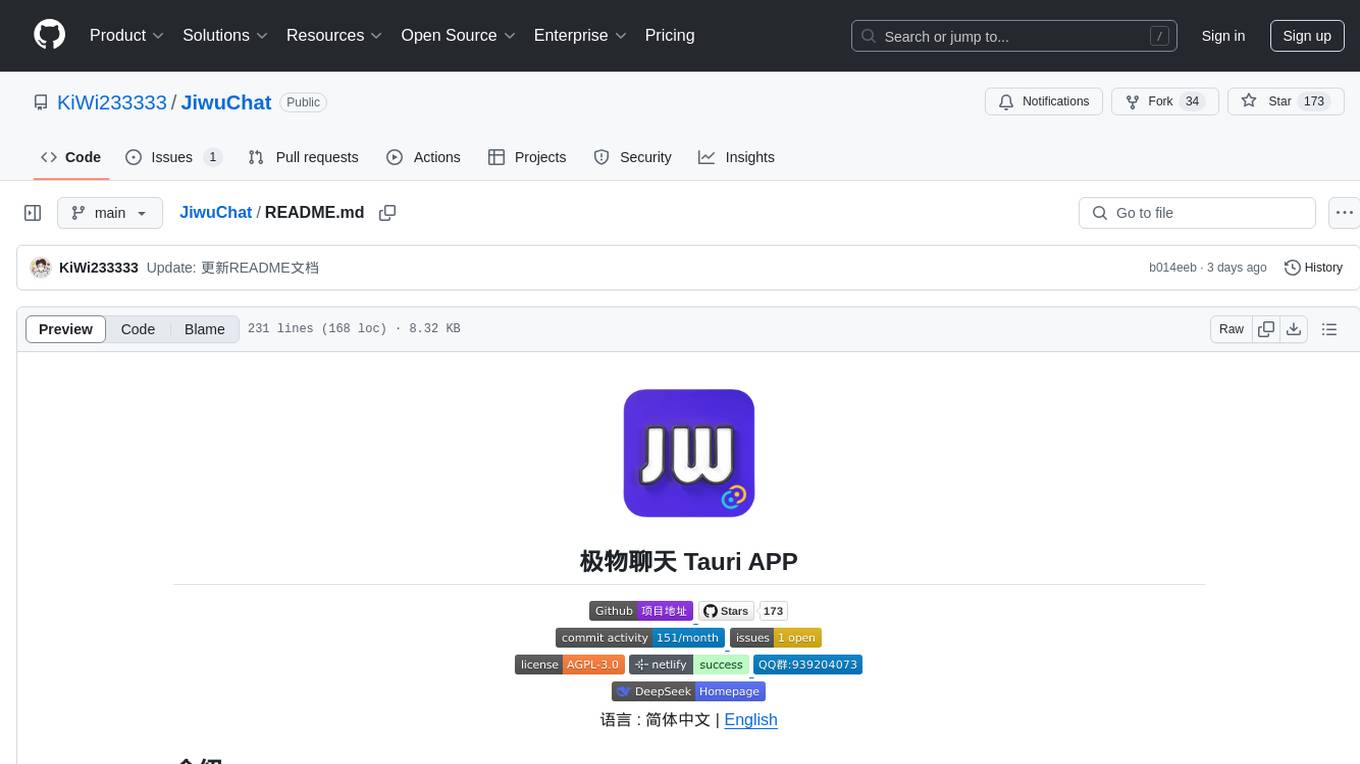
Task: Click the Notifications bell button
Action: tap(1044, 101)
